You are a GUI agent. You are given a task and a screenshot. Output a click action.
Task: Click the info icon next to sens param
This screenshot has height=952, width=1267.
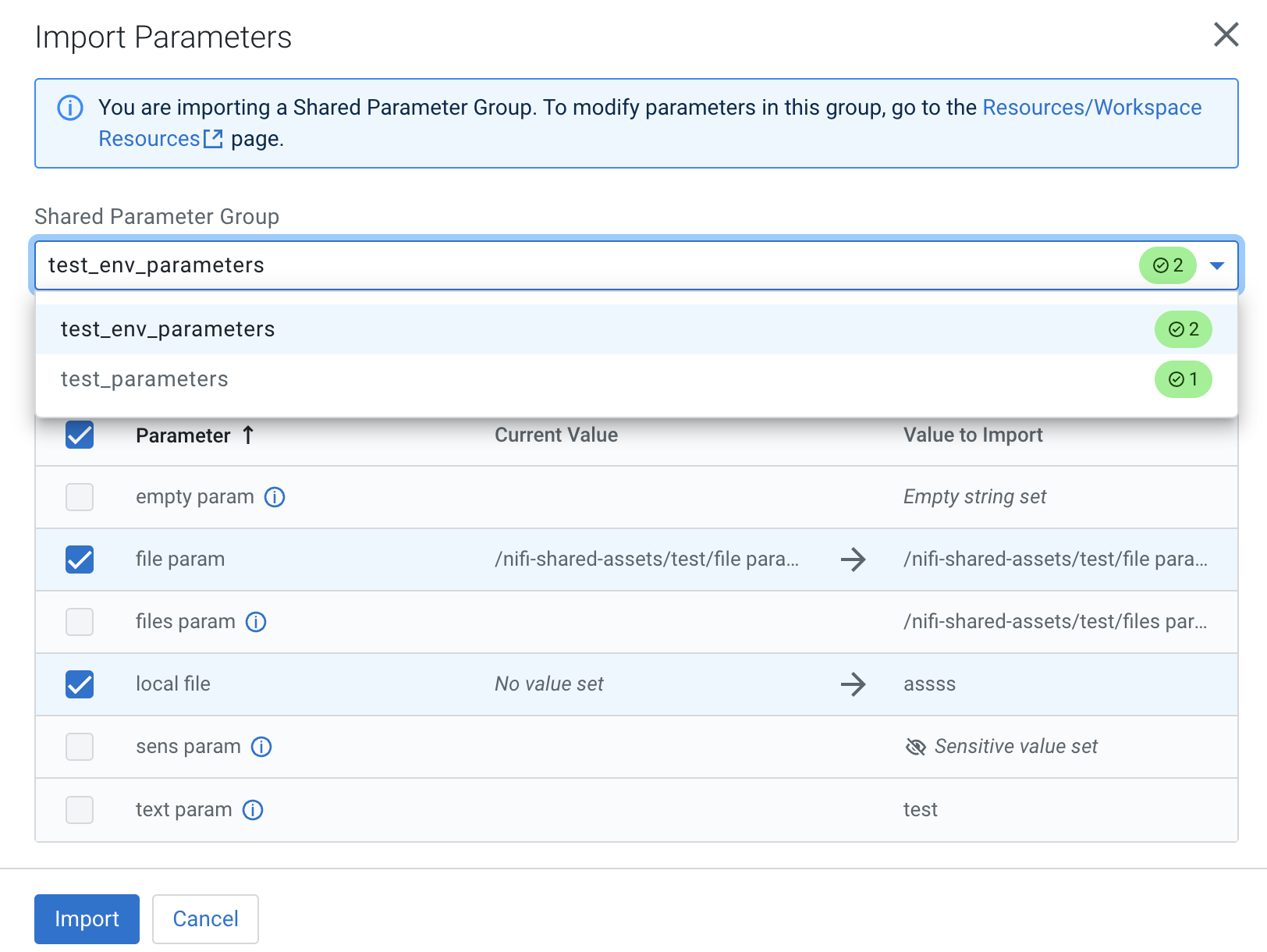tap(261, 747)
